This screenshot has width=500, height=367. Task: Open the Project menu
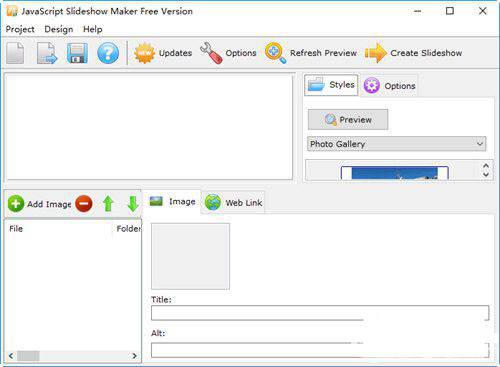pyautogui.click(x=20, y=29)
